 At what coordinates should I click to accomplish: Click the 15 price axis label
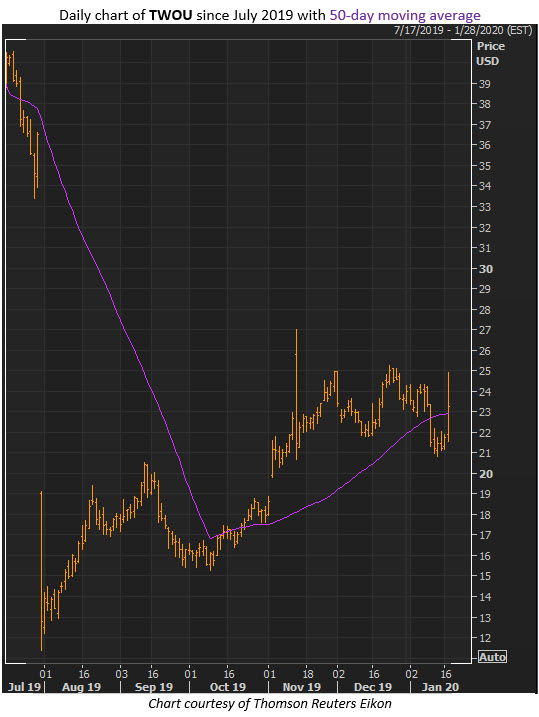pyautogui.click(x=485, y=576)
